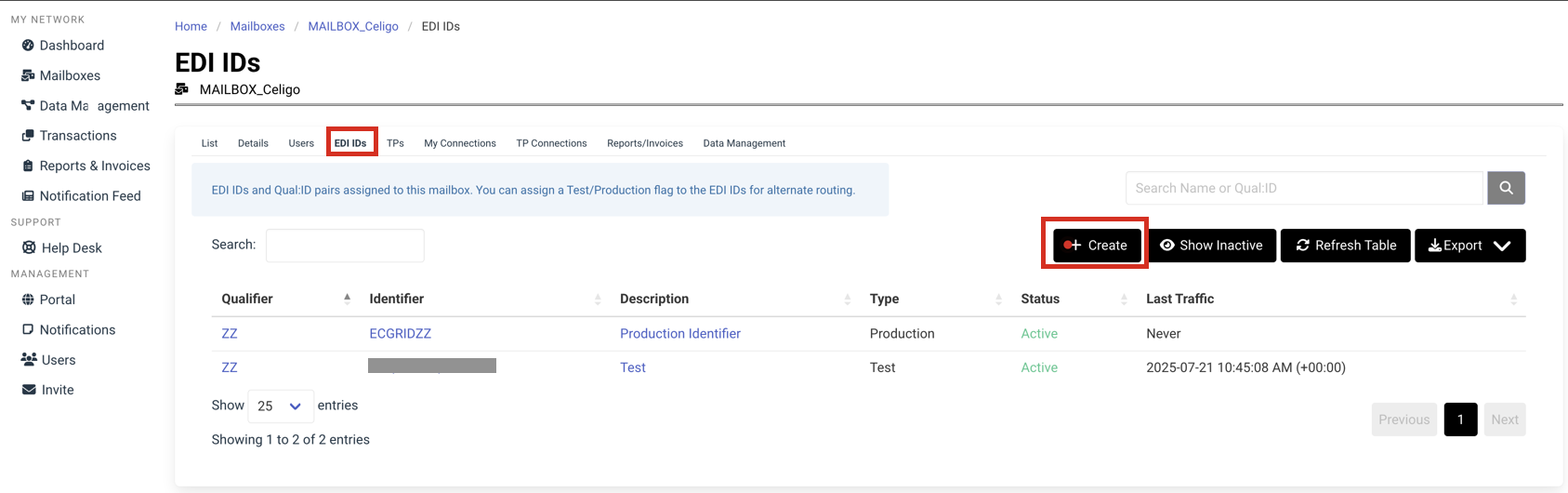Sort table by Description column arrow
Viewport: 1568px width, 493px height.
point(848,299)
